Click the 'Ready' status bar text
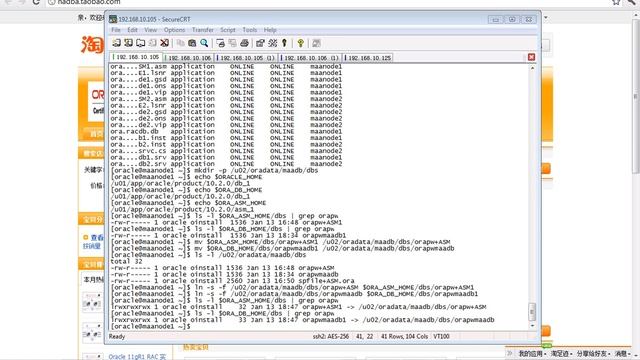The image size is (640, 360). (x=117, y=336)
